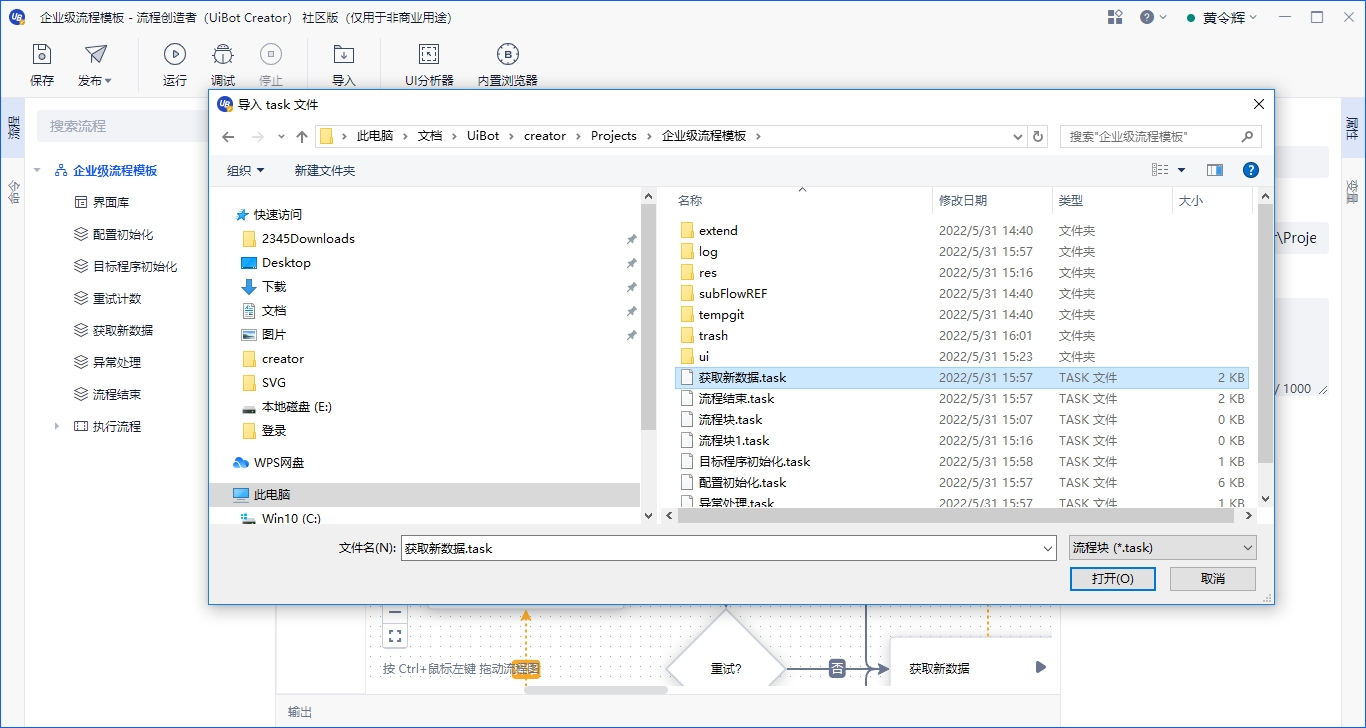Screen dimensions: 1366x728
Task: Click the refresh icon beside address bar
Action: [x=1038, y=136]
